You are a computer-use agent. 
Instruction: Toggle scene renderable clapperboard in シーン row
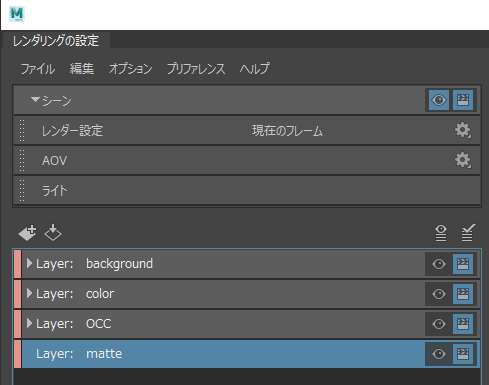click(x=463, y=100)
